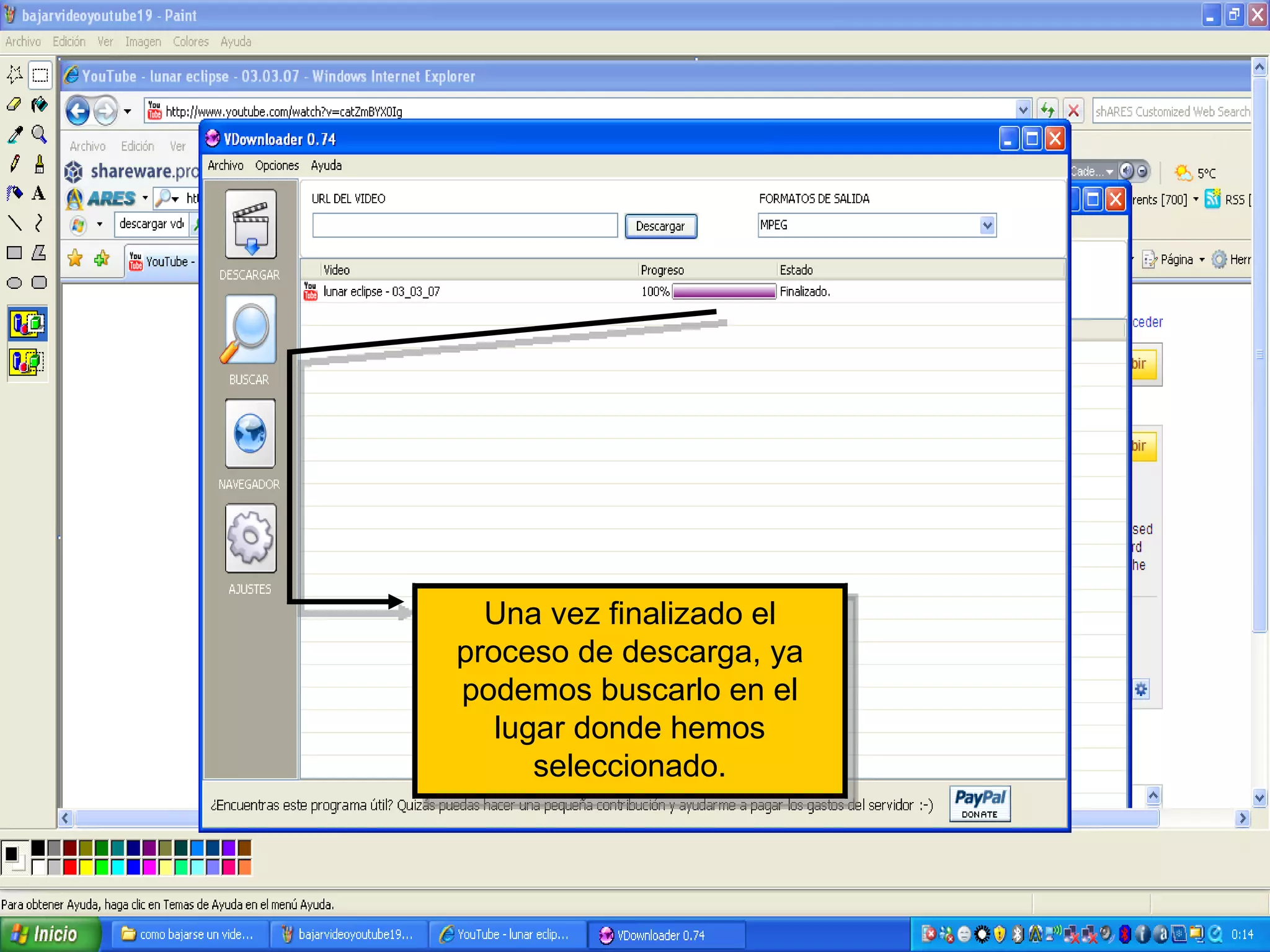Screen dimensions: 1270x952
Task: Open Paint's Archivo menu
Action: (23, 42)
